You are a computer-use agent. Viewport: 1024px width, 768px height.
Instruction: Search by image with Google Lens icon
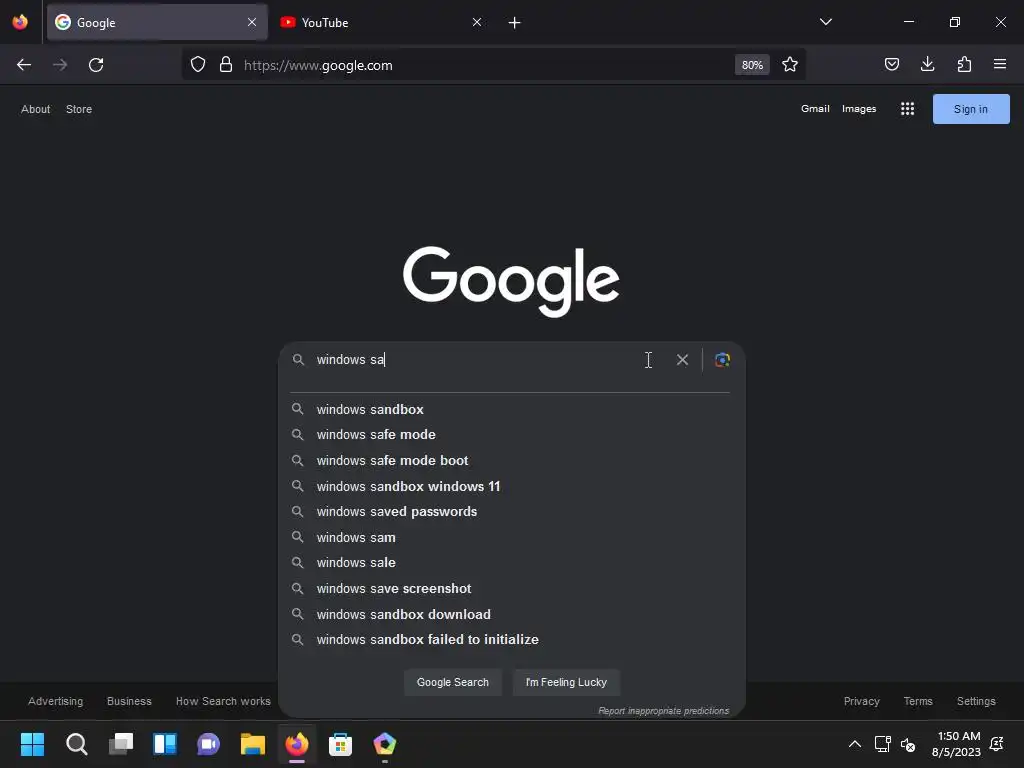(x=722, y=360)
